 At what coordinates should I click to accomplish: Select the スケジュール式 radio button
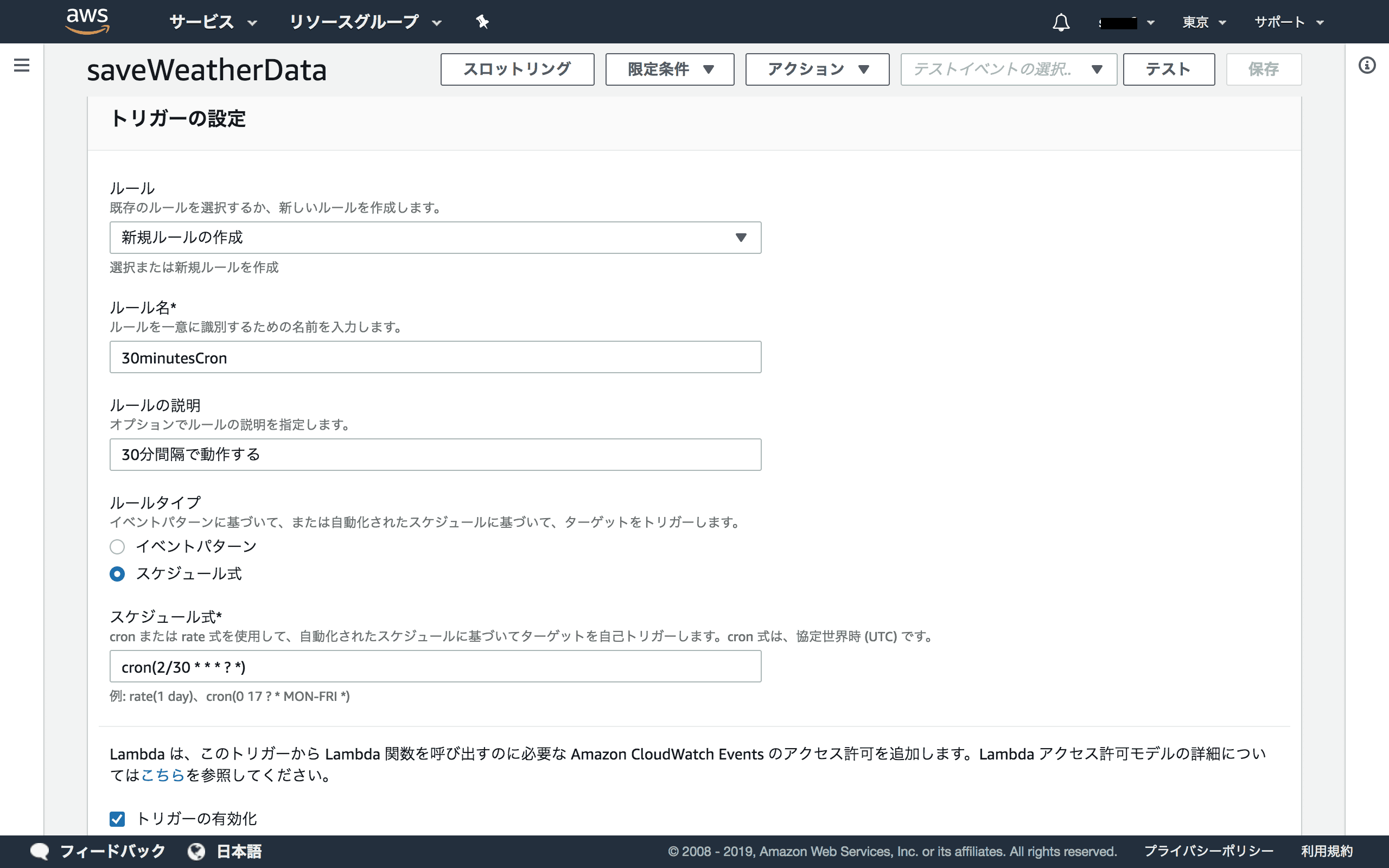(117, 573)
